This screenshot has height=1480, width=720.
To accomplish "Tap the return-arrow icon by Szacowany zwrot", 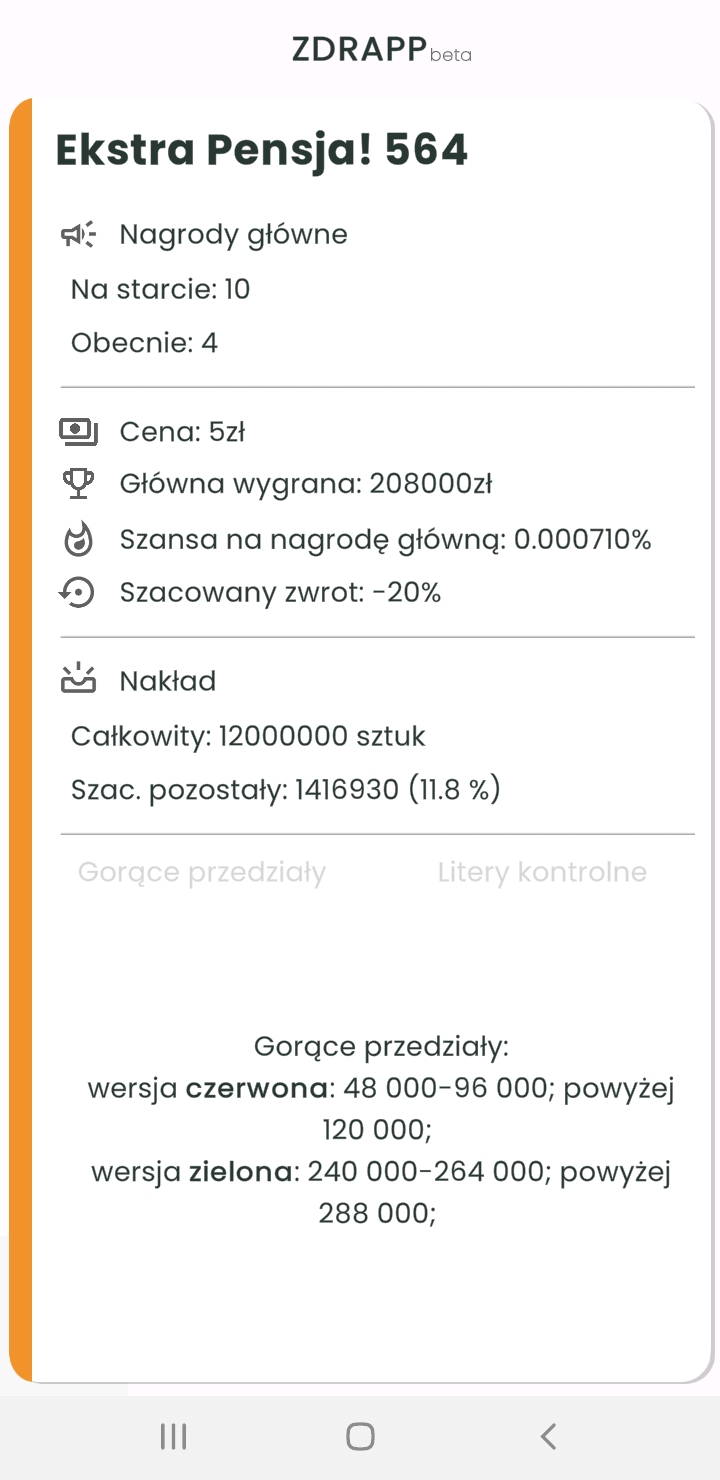I will (x=78, y=593).
